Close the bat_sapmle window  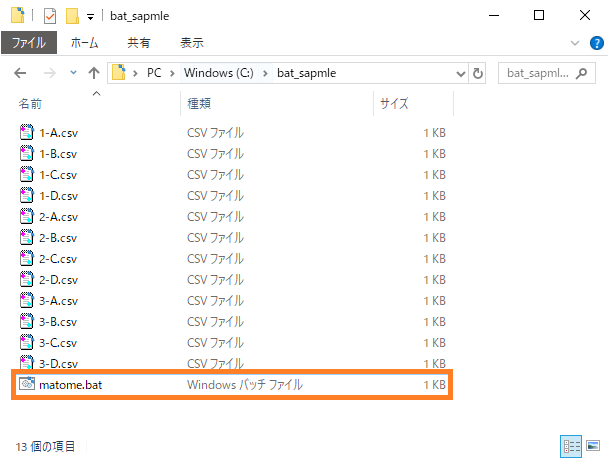point(585,16)
